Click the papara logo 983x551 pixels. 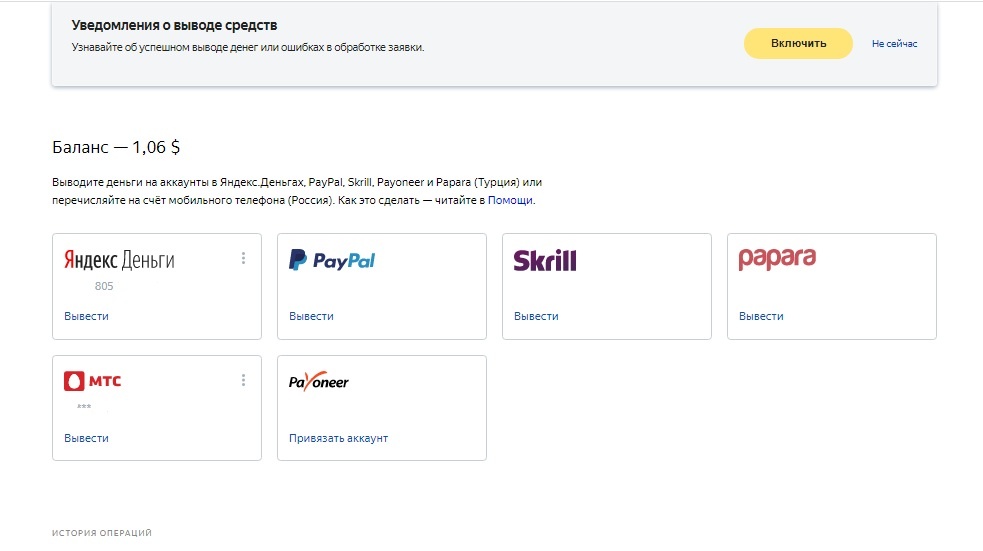pos(777,258)
